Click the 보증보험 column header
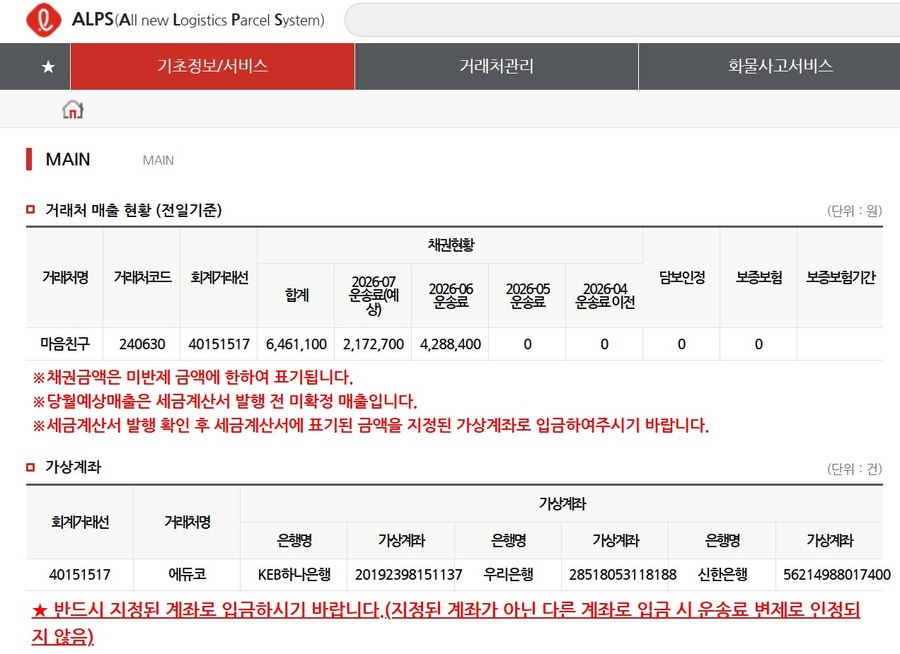The width and height of the screenshot is (900, 654). [x=759, y=277]
